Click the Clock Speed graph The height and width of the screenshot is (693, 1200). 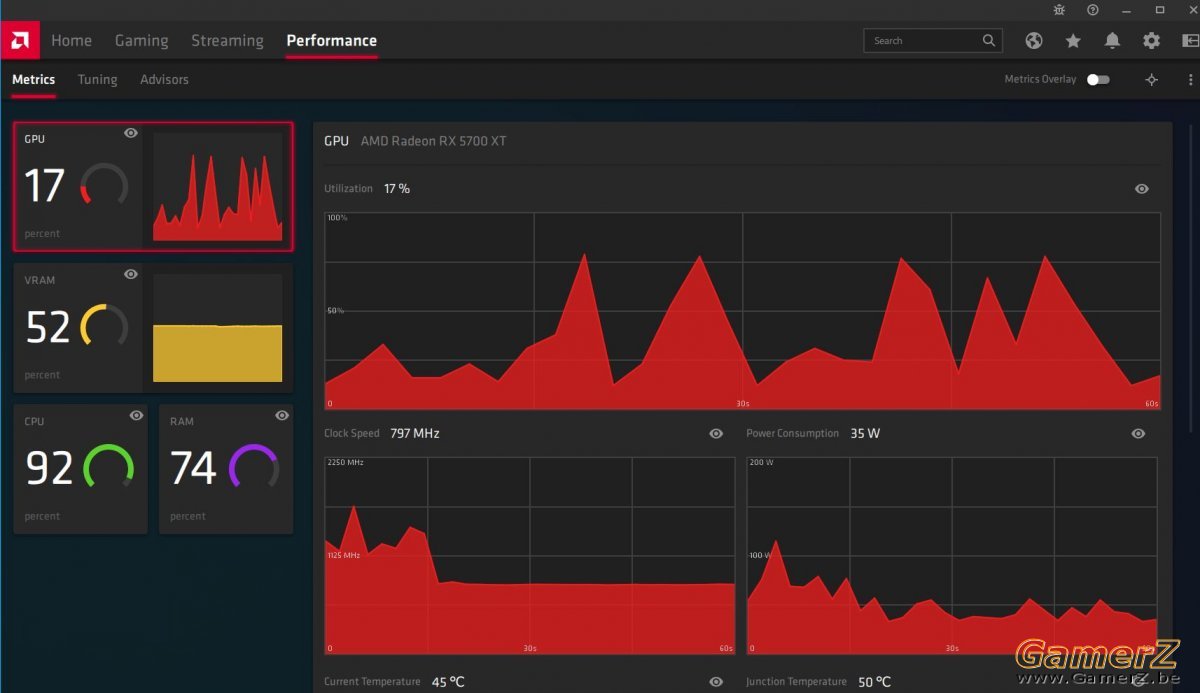click(529, 555)
